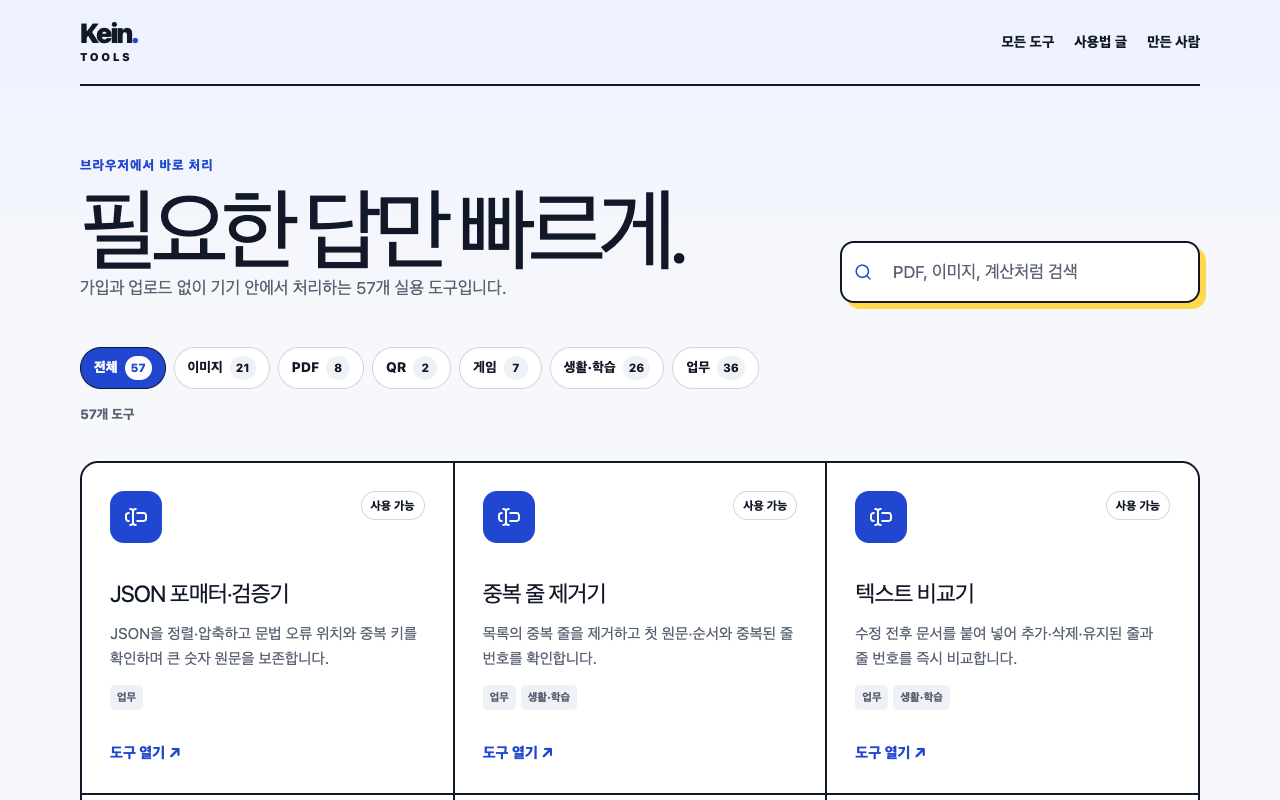Viewport: 1280px width, 800px height.
Task: Click 도구 열기 link for 중복 줄 제거기
Action: pyautogui.click(x=518, y=752)
